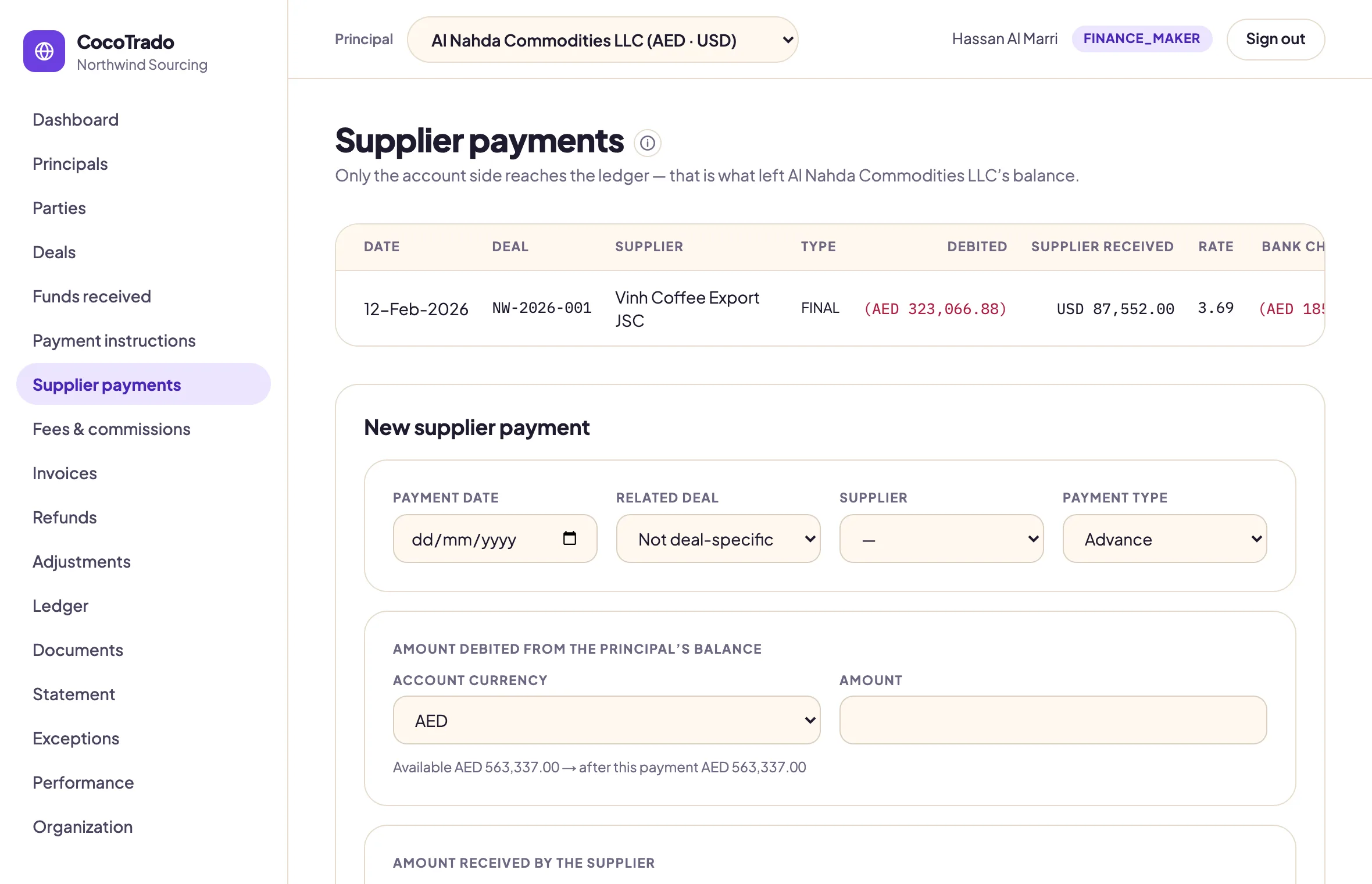Image resolution: width=1372 pixels, height=884 pixels.
Task: Click USD 87,552.00 supplier received value
Action: [x=1115, y=309]
